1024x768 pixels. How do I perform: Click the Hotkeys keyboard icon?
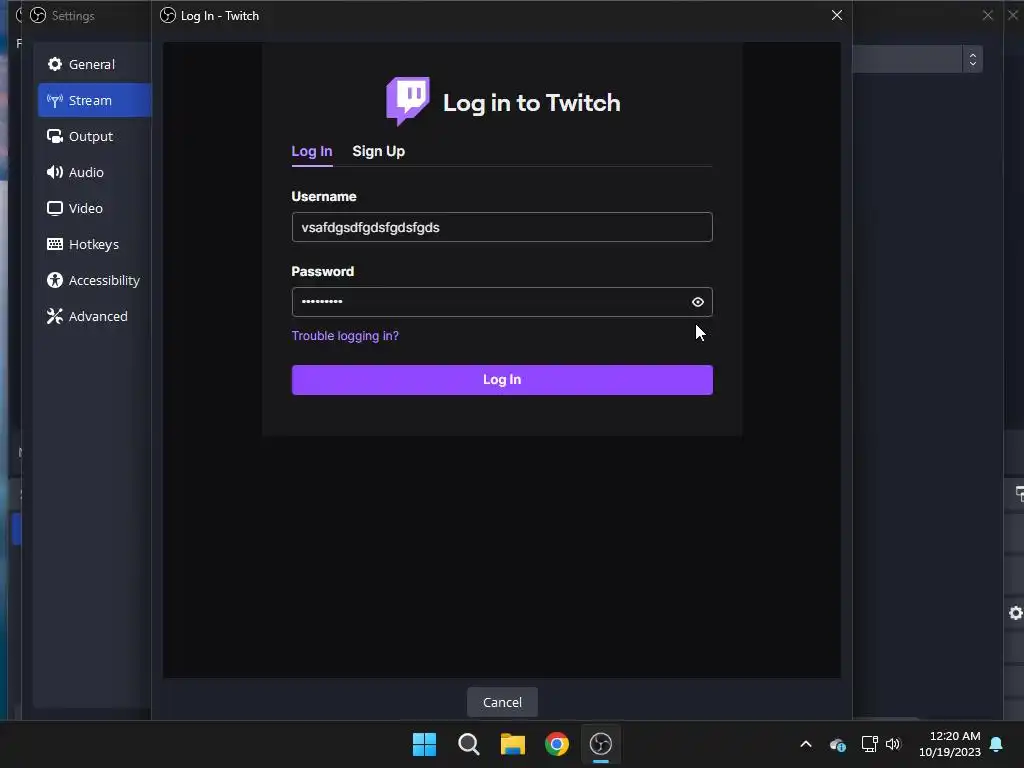tap(55, 244)
